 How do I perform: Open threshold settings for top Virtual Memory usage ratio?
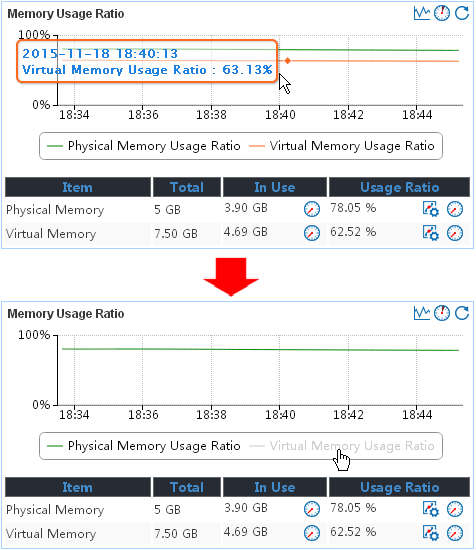tap(431, 233)
